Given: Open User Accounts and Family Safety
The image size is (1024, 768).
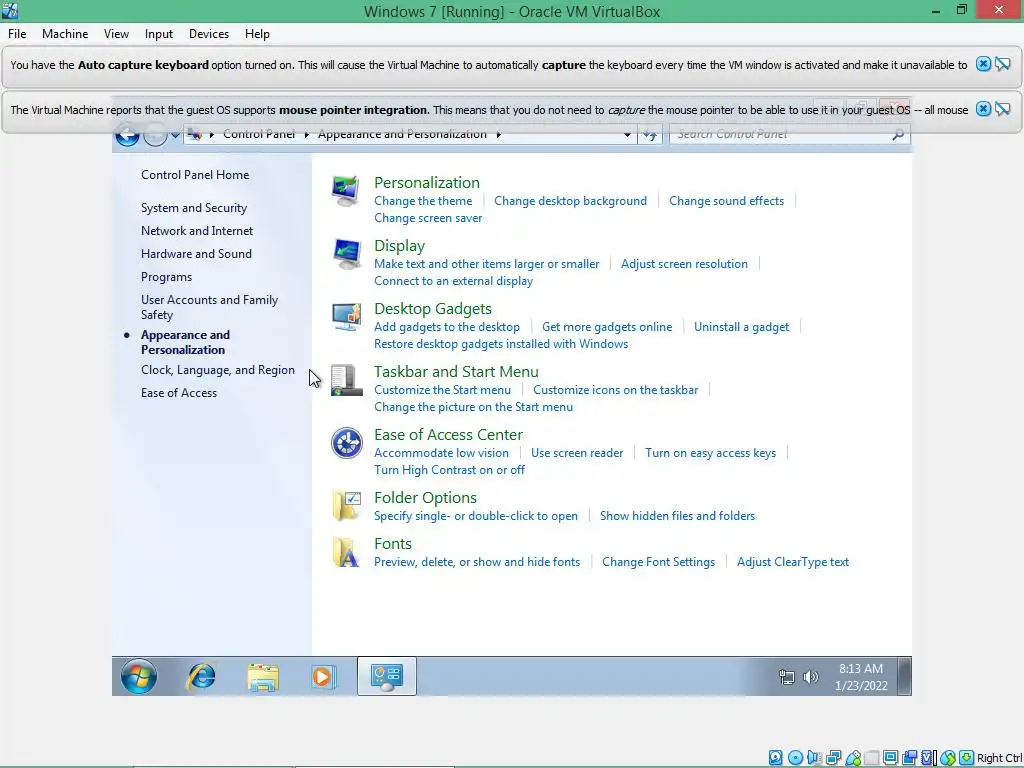Looking at the screenshot, I should point(209,307).
